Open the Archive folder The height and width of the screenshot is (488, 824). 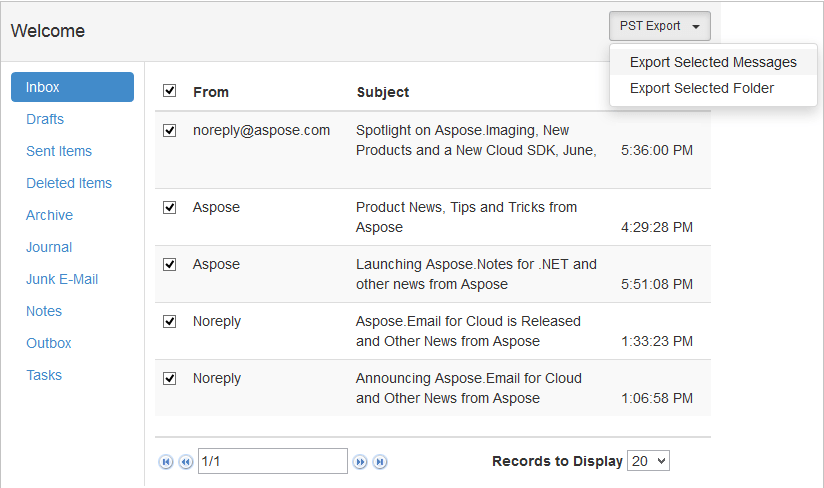point(49,215)
